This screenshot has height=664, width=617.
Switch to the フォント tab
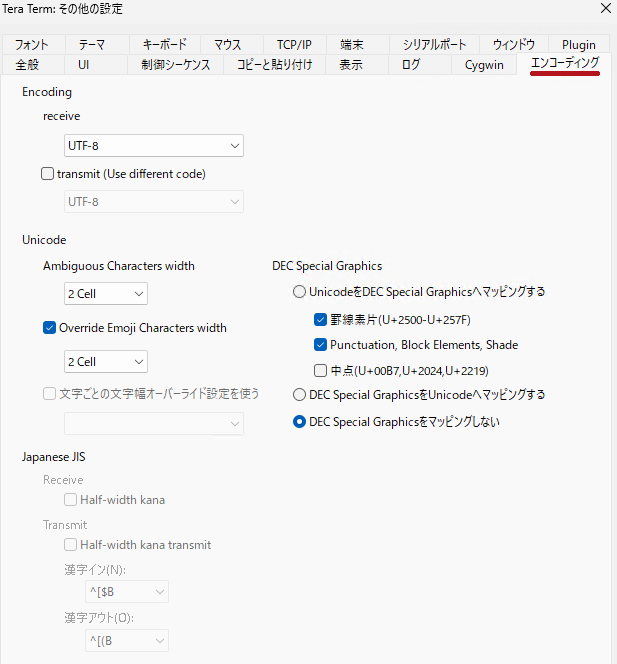pos(31,45)
